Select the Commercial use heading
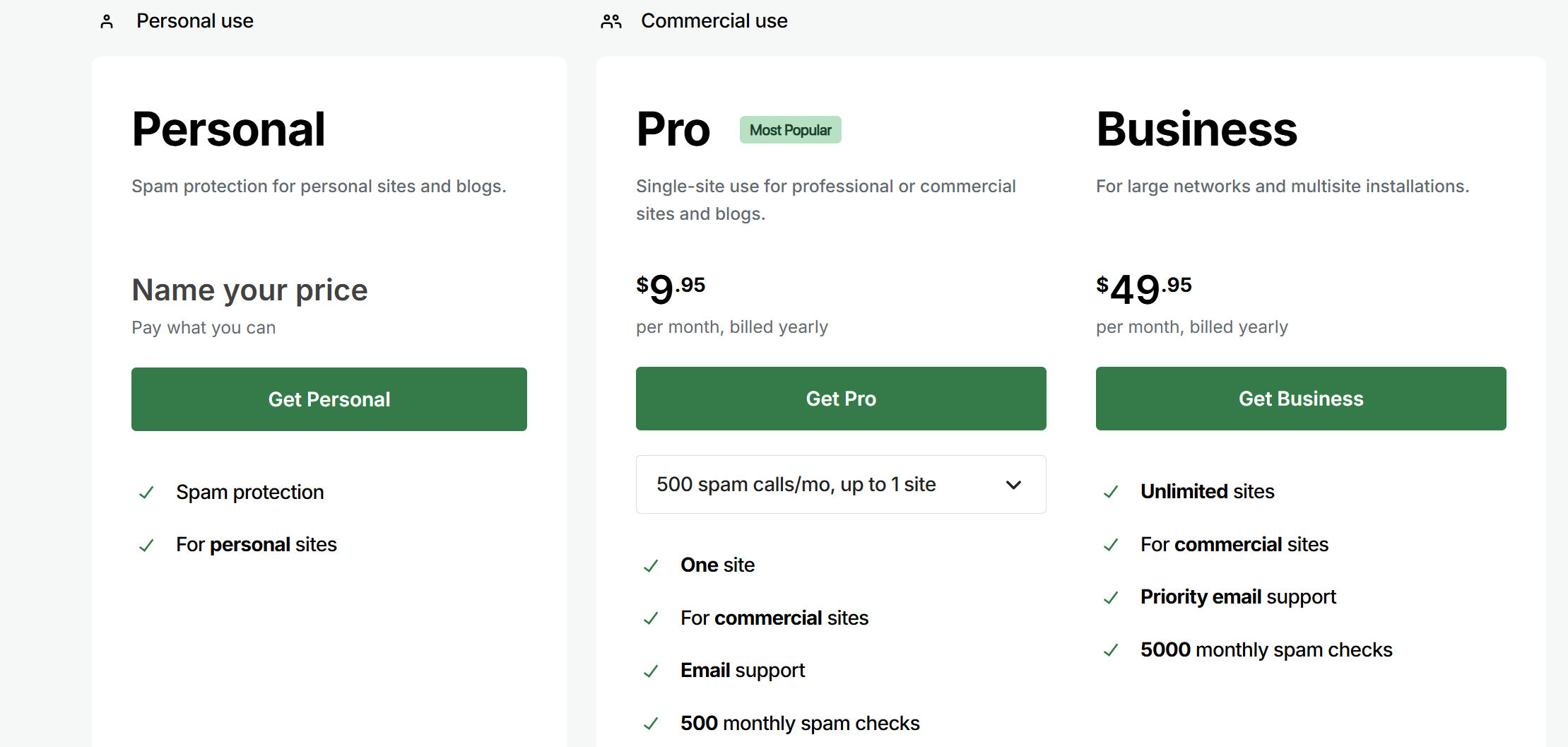This screenshot has width=1568, height=747. (714, 21)
